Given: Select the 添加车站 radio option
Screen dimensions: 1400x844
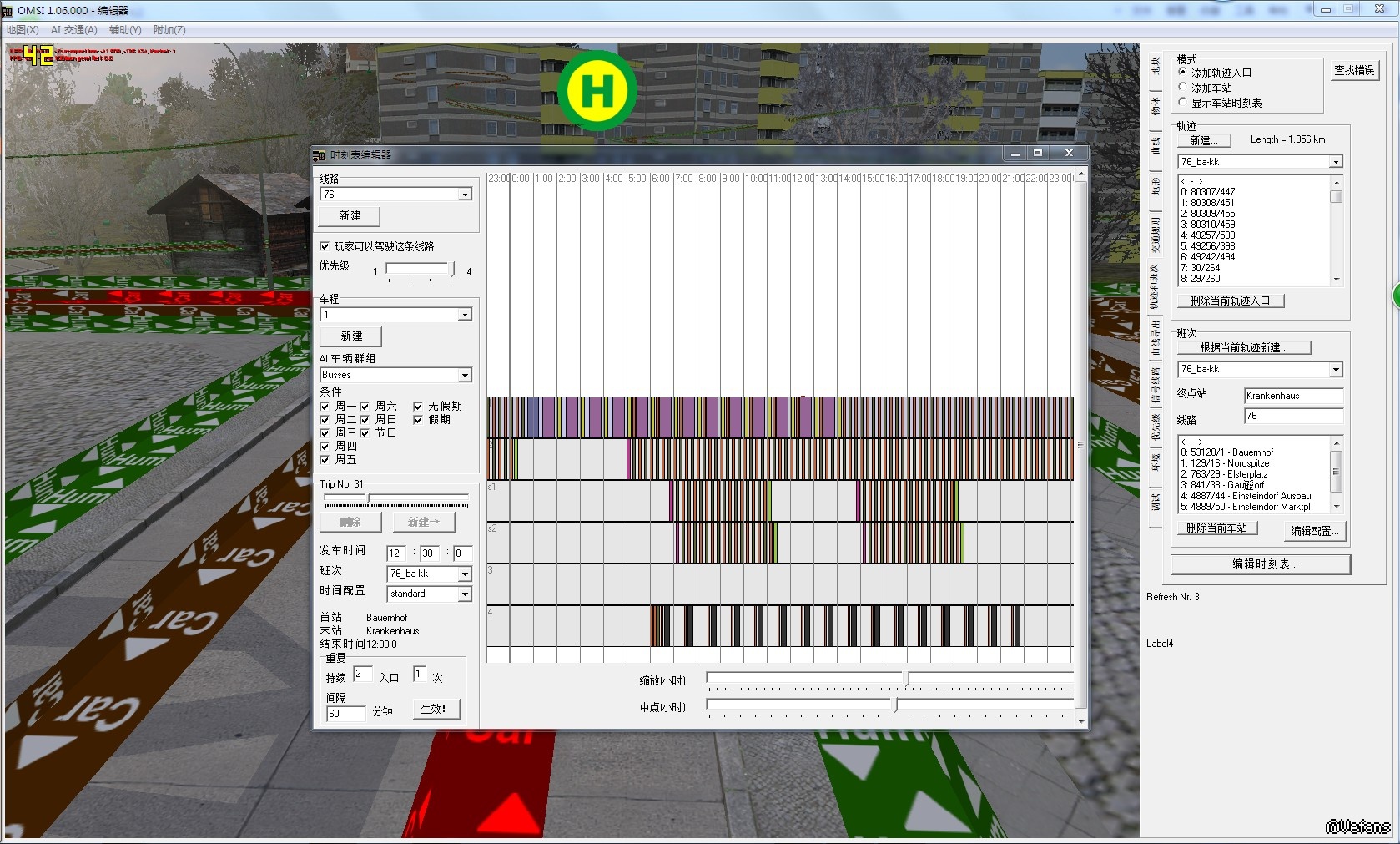Looking at the screenshot, I should click(1182, 88).
